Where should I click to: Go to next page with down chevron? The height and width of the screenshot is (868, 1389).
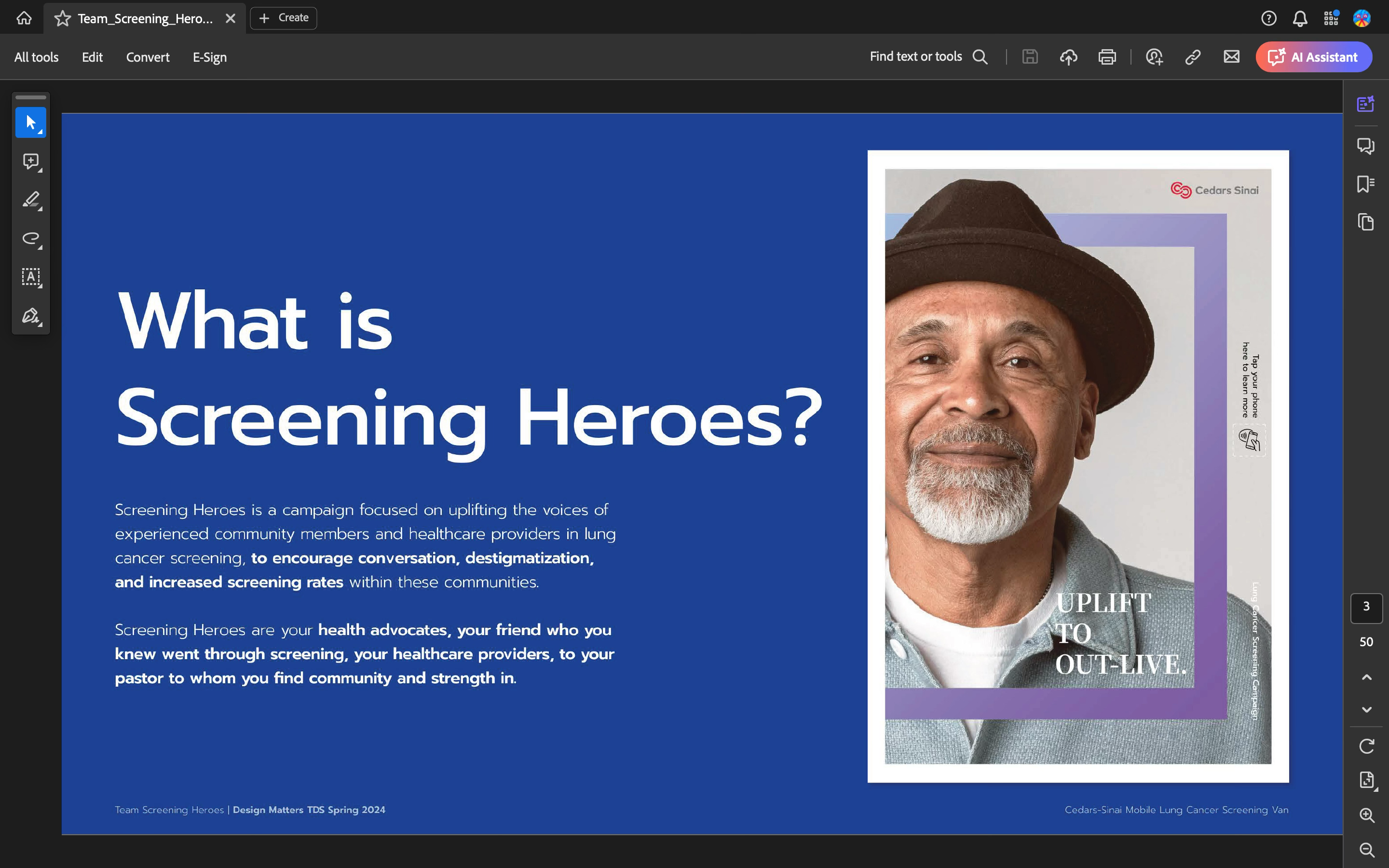pos(1366,709)
